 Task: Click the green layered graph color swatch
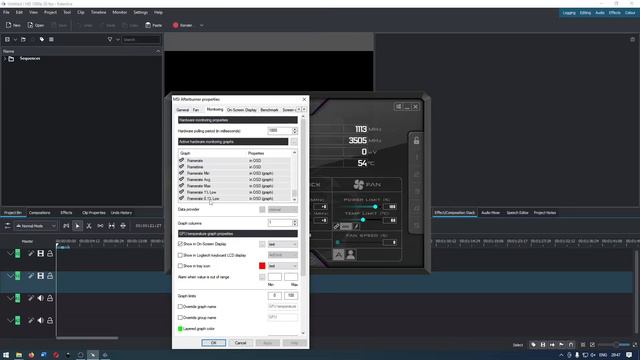pyautogui.click(x=180, y=329)
